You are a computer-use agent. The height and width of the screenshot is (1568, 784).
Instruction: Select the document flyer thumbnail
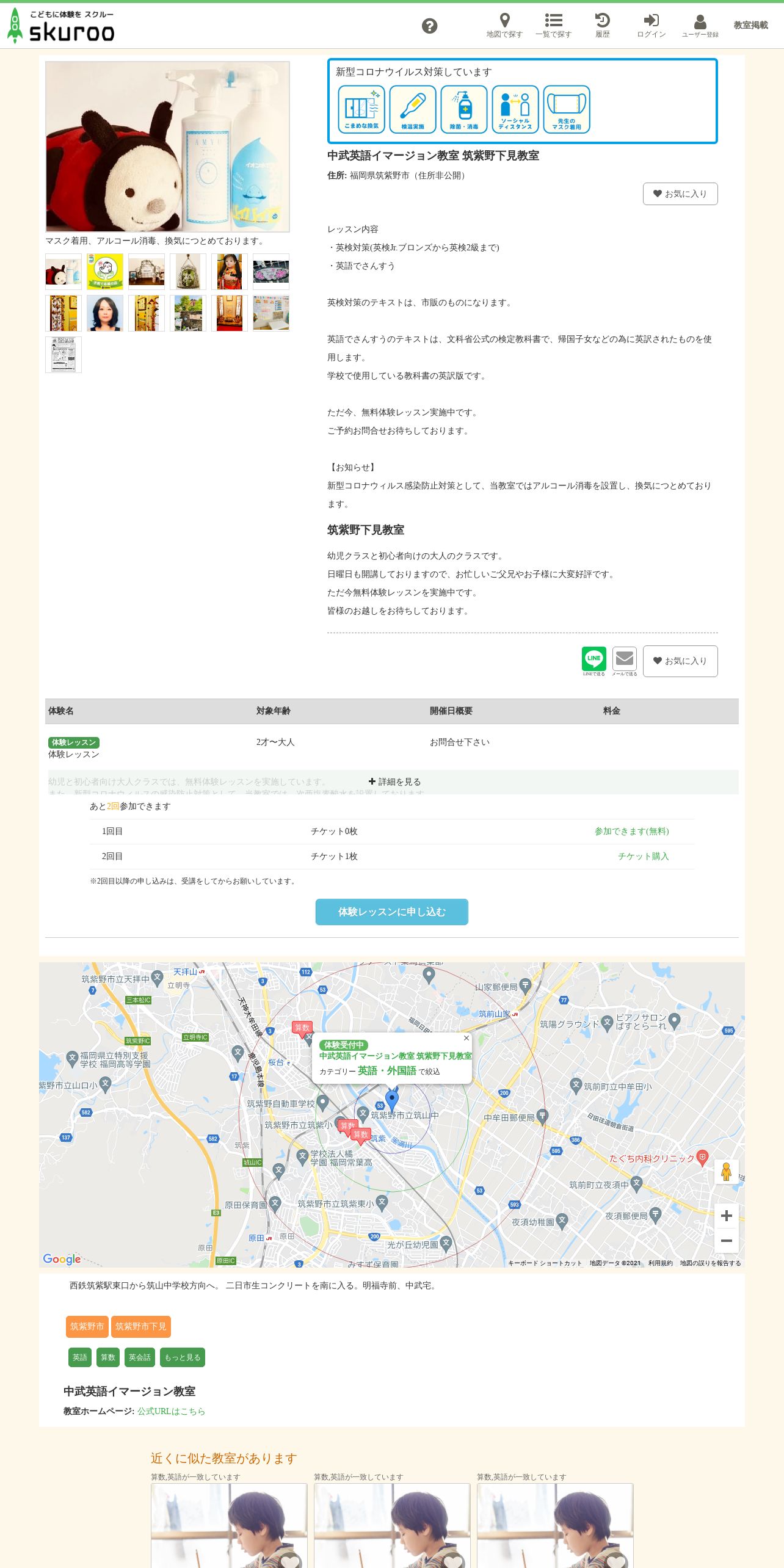(64, 355)
